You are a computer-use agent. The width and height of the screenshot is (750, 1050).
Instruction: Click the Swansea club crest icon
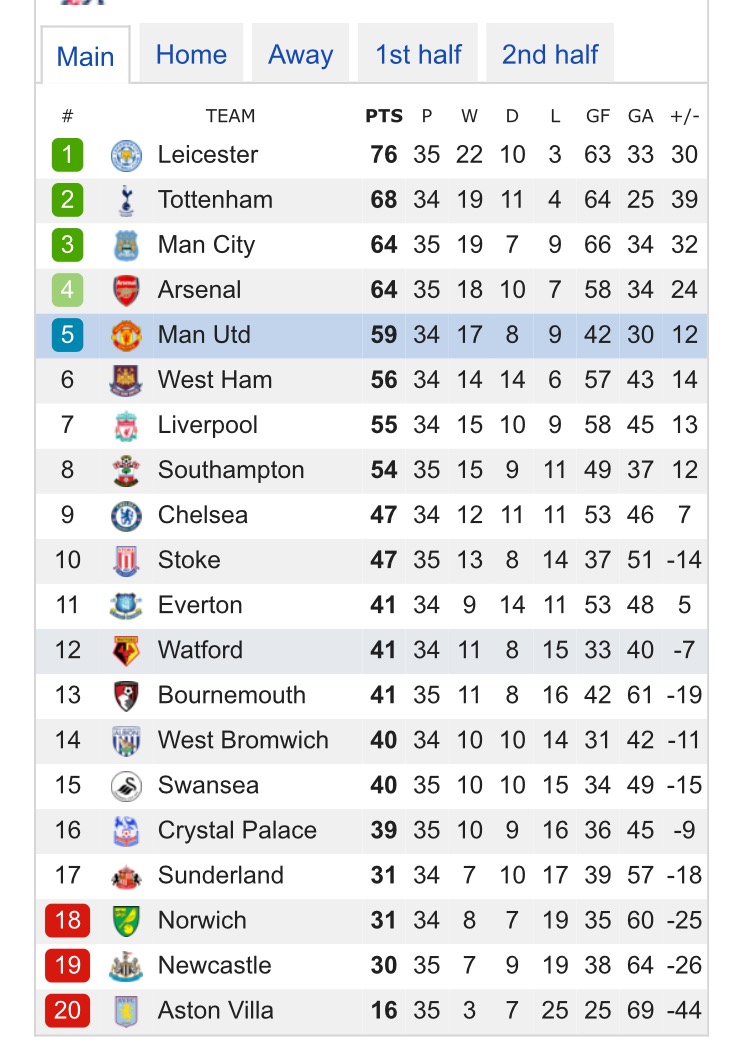click(126, 785)
